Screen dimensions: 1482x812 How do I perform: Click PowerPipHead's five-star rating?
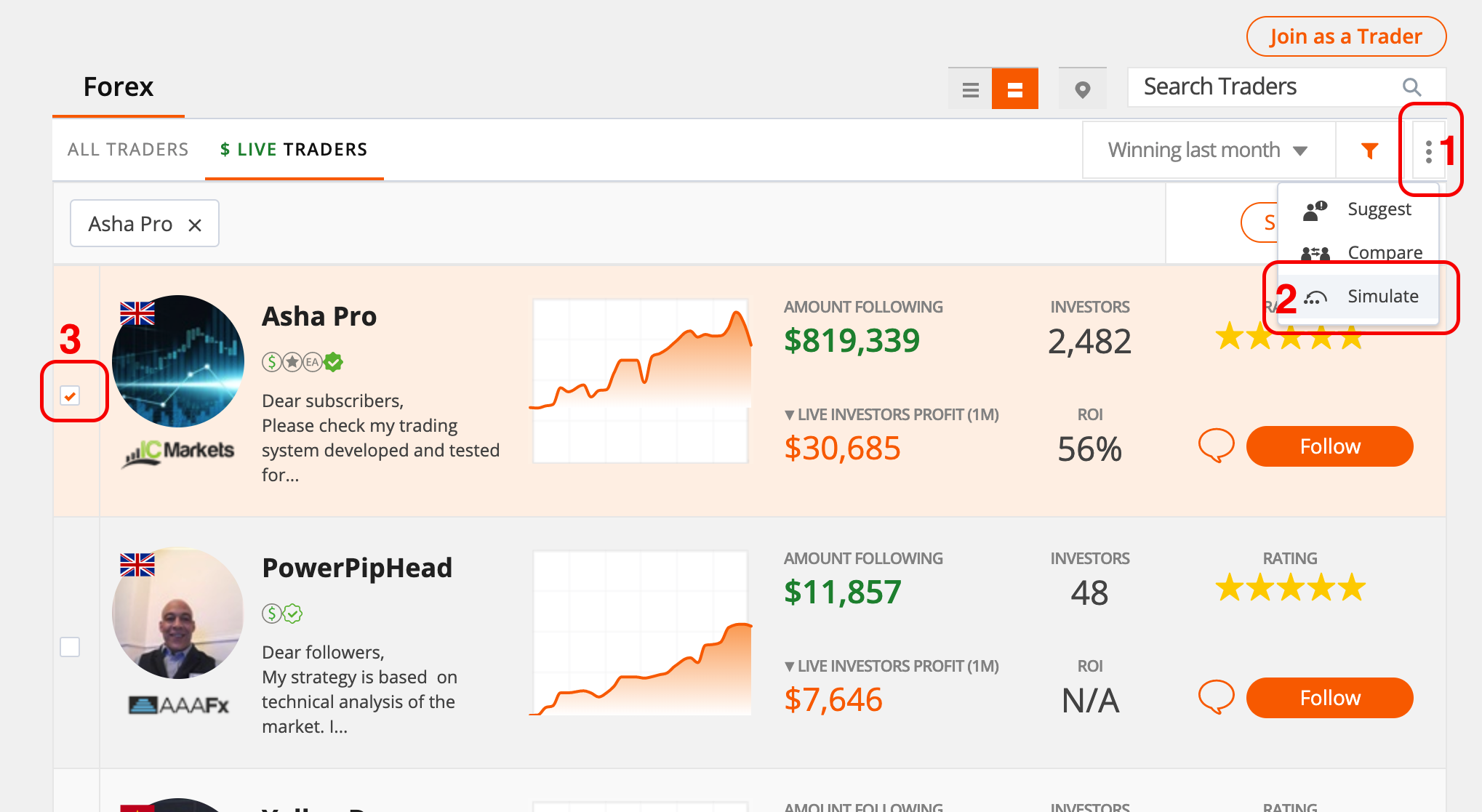pyautogui.click(x=1290, y=588)
